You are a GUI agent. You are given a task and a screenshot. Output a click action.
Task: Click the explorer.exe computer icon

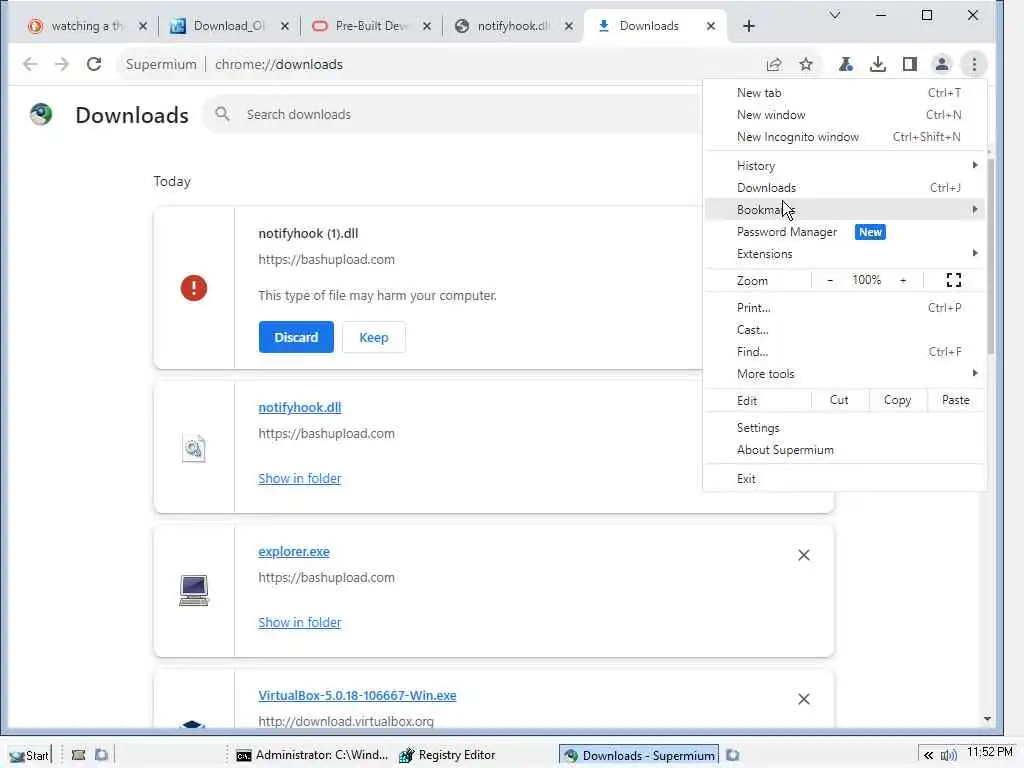click(194, 590)
